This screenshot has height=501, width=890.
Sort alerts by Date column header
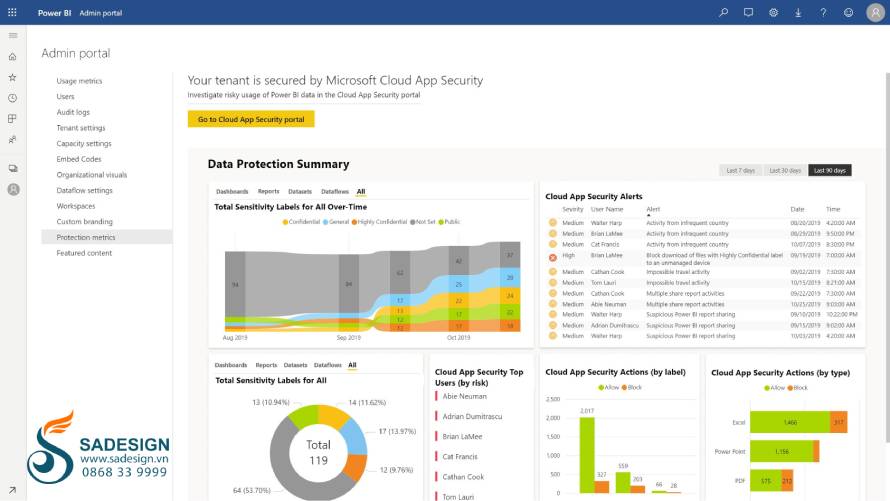point(797,209)
